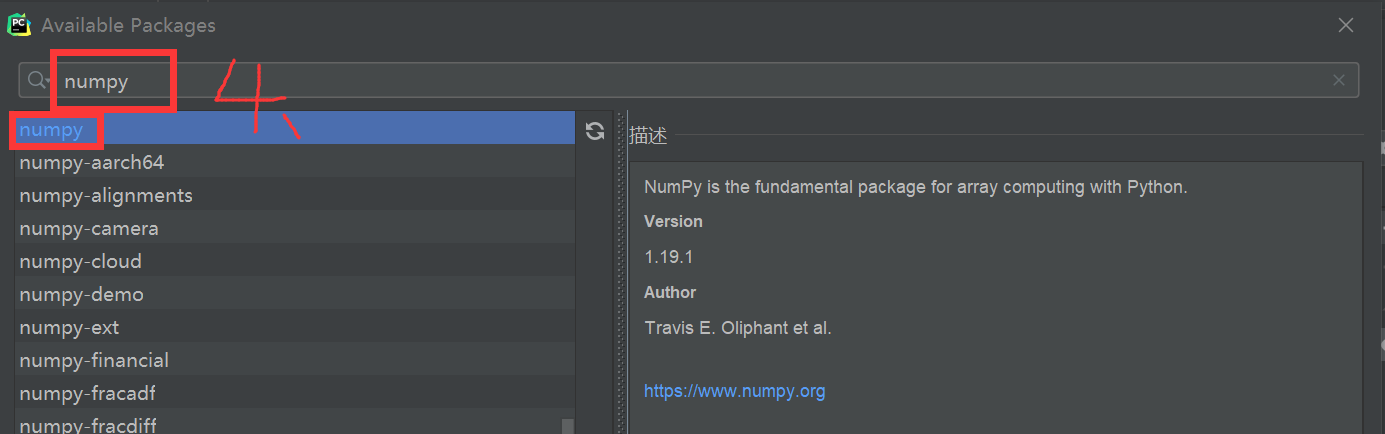Click the PyCharm logo in the title bar
Image resolution: width=1385 pixels, height=434 pixels.
tap(19, 24)
